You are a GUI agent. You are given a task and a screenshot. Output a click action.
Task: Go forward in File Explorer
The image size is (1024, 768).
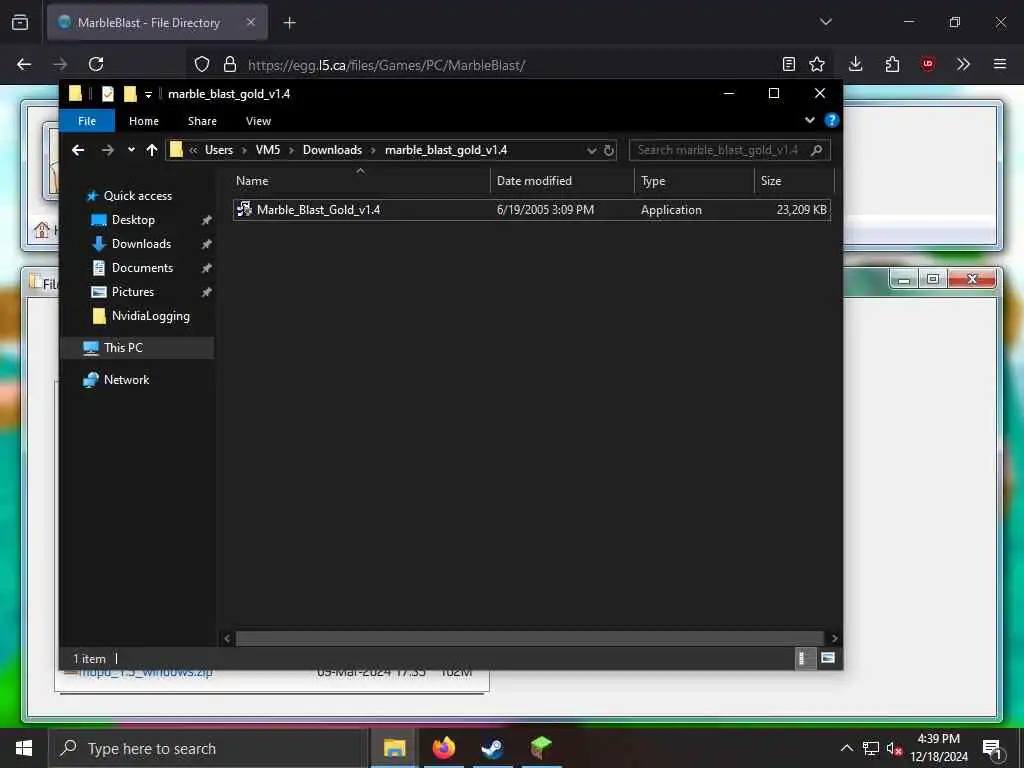(x=108, y=150)
